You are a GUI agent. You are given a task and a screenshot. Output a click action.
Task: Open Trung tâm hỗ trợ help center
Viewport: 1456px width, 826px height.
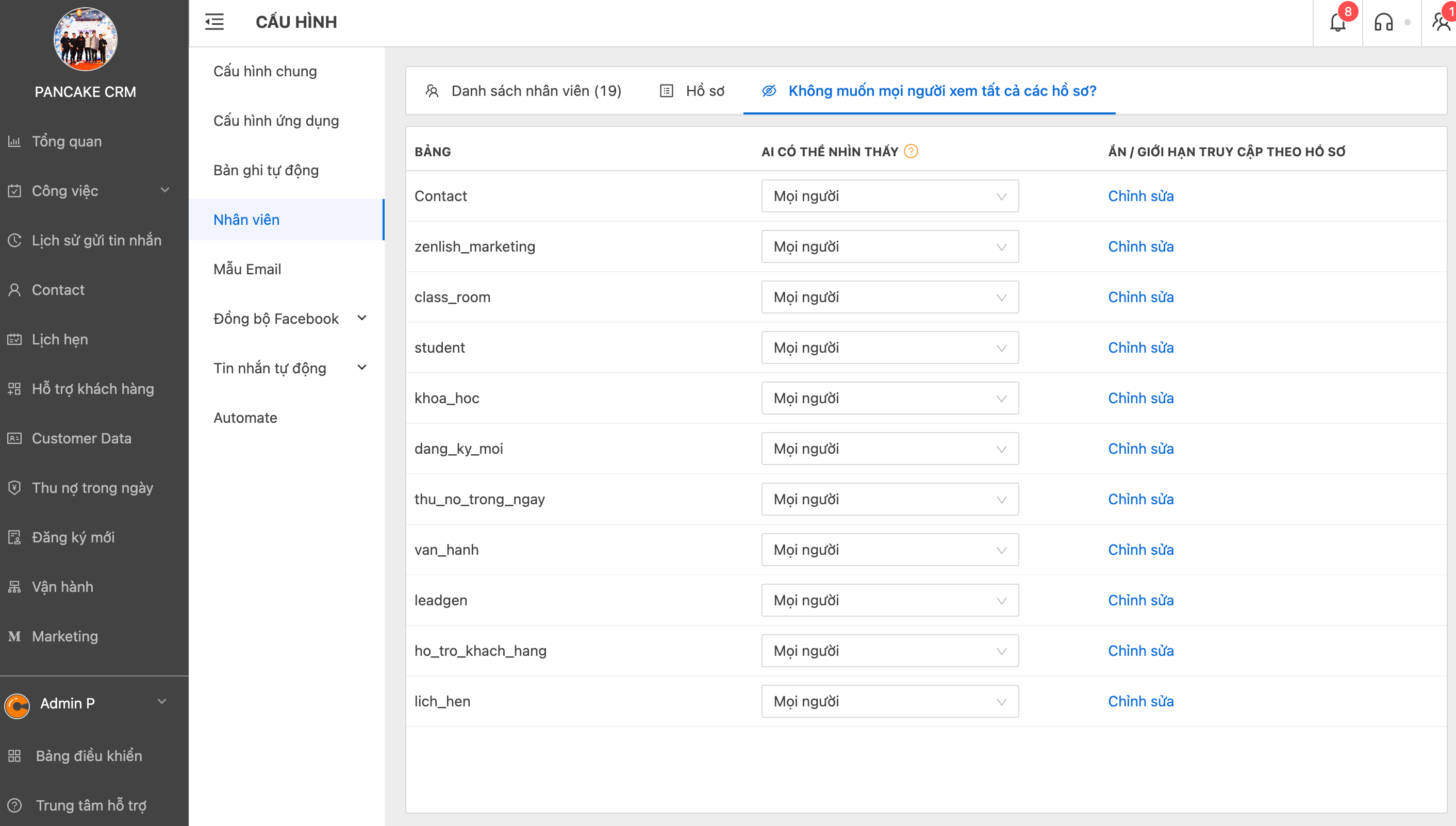[x=91, y=805]
